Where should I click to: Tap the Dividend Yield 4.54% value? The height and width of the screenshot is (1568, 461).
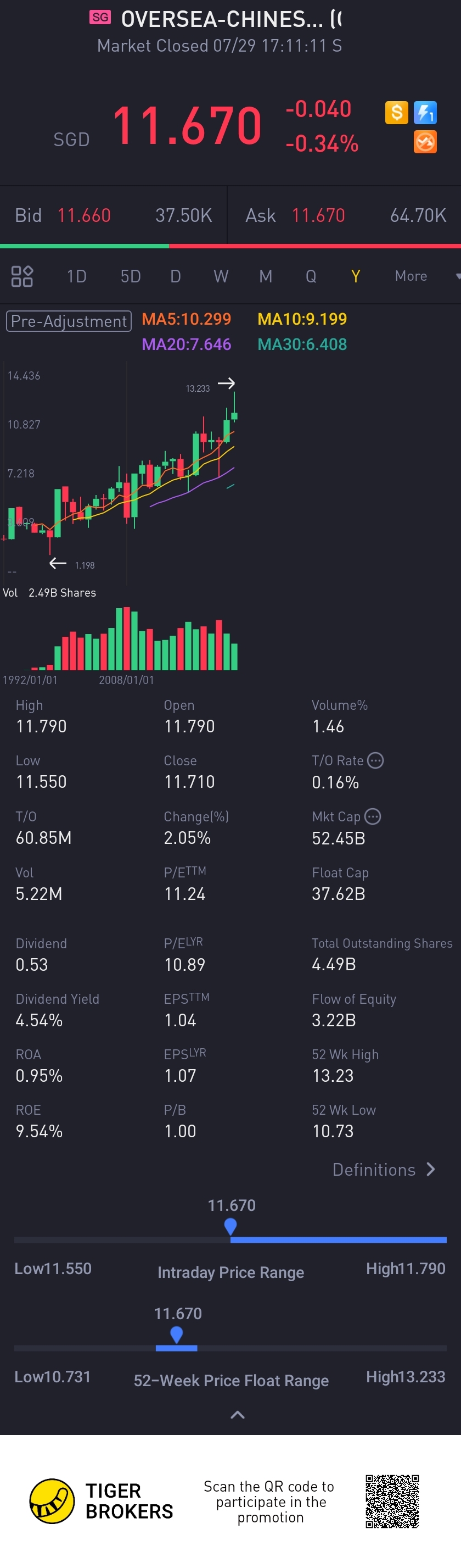(39, 1020)
